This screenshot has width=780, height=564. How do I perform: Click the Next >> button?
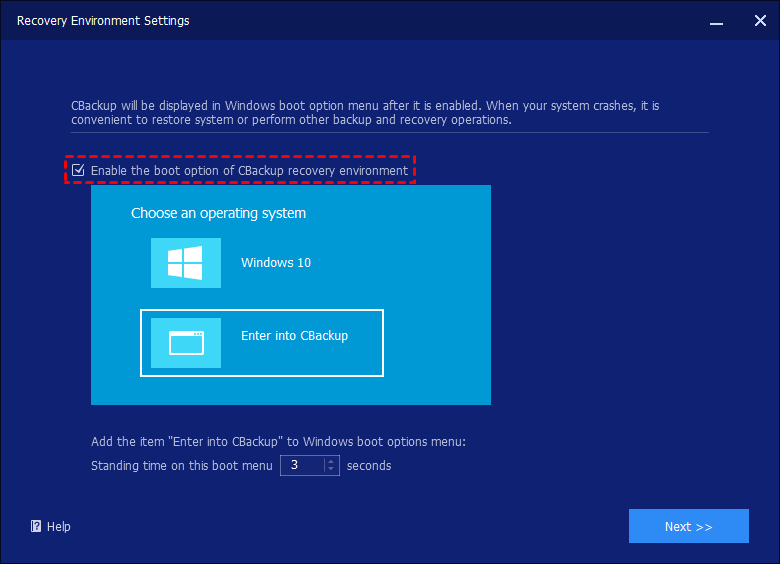point(688,526)
